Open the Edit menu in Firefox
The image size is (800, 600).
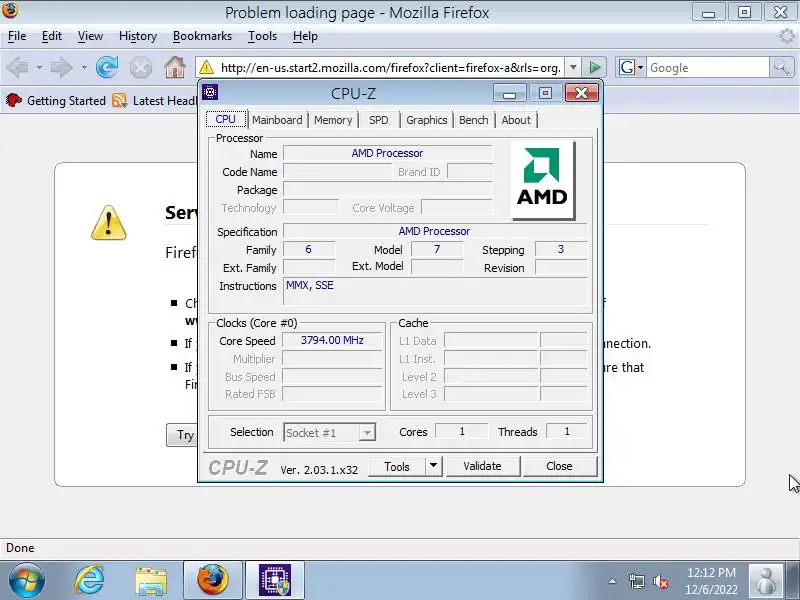point(52,36)
